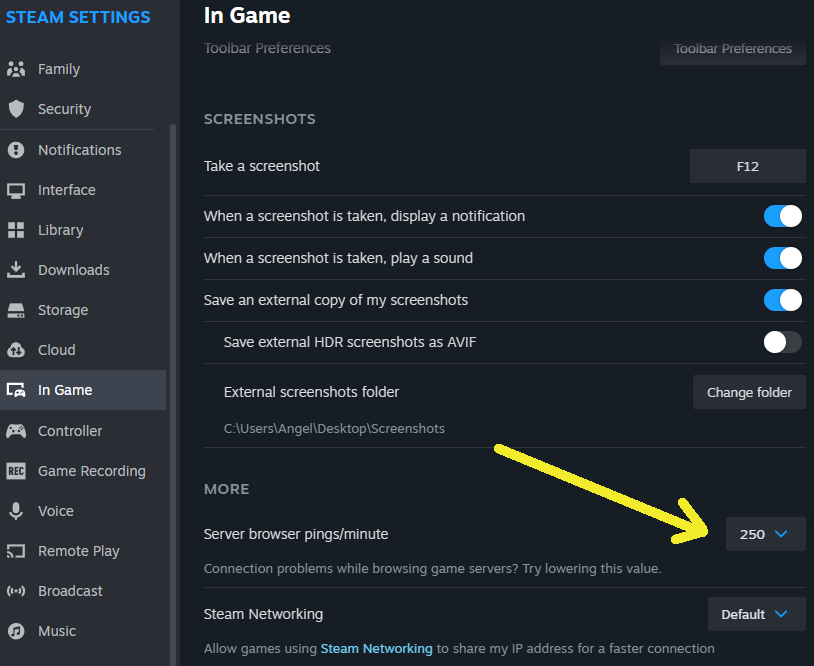The height and width of the screenshot is (666, 814).
Task: Click the Library grid icon
Action: (x=16, y=230)
